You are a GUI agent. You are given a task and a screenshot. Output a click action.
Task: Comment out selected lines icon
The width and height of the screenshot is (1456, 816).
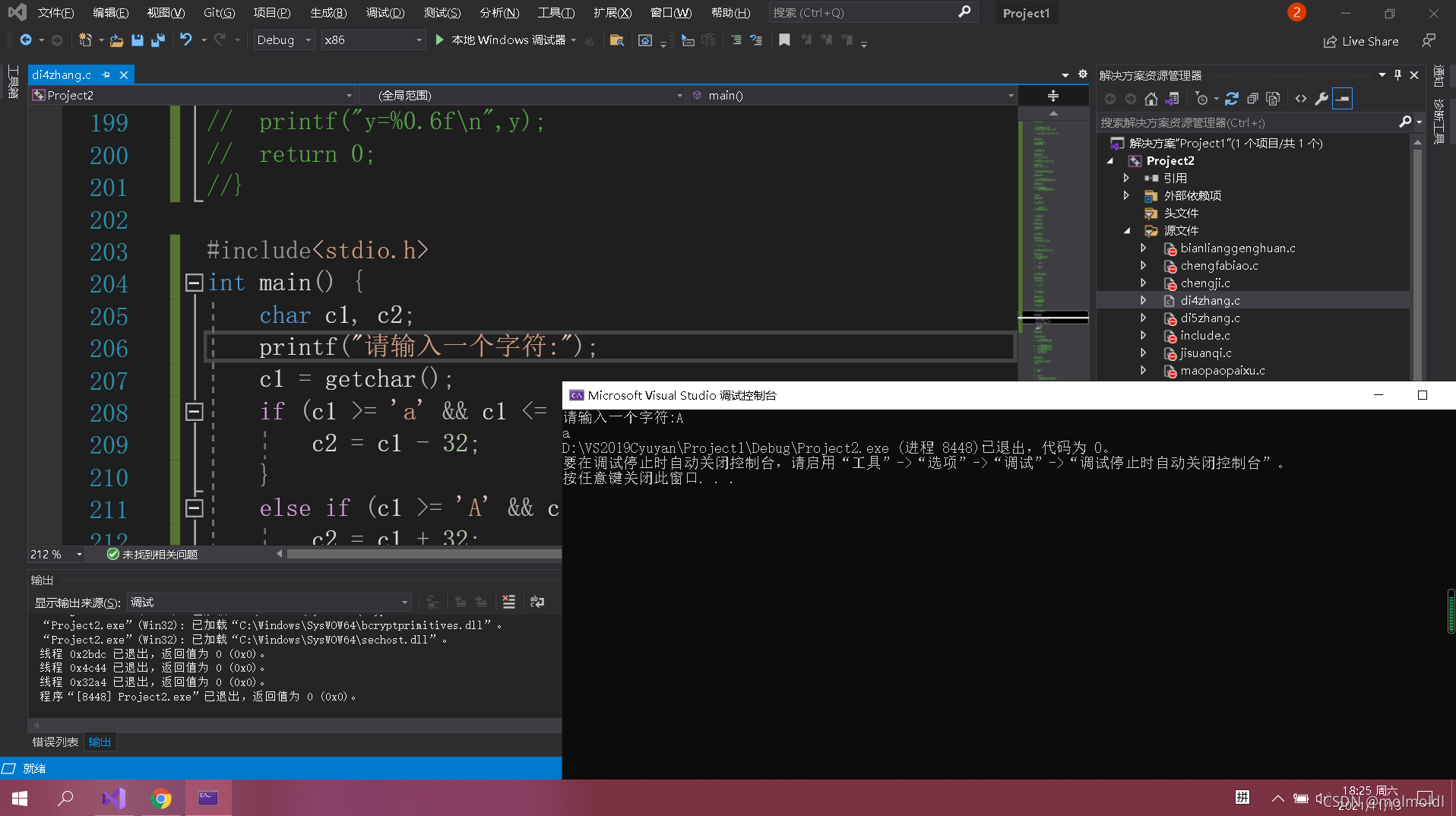[736, 40]
